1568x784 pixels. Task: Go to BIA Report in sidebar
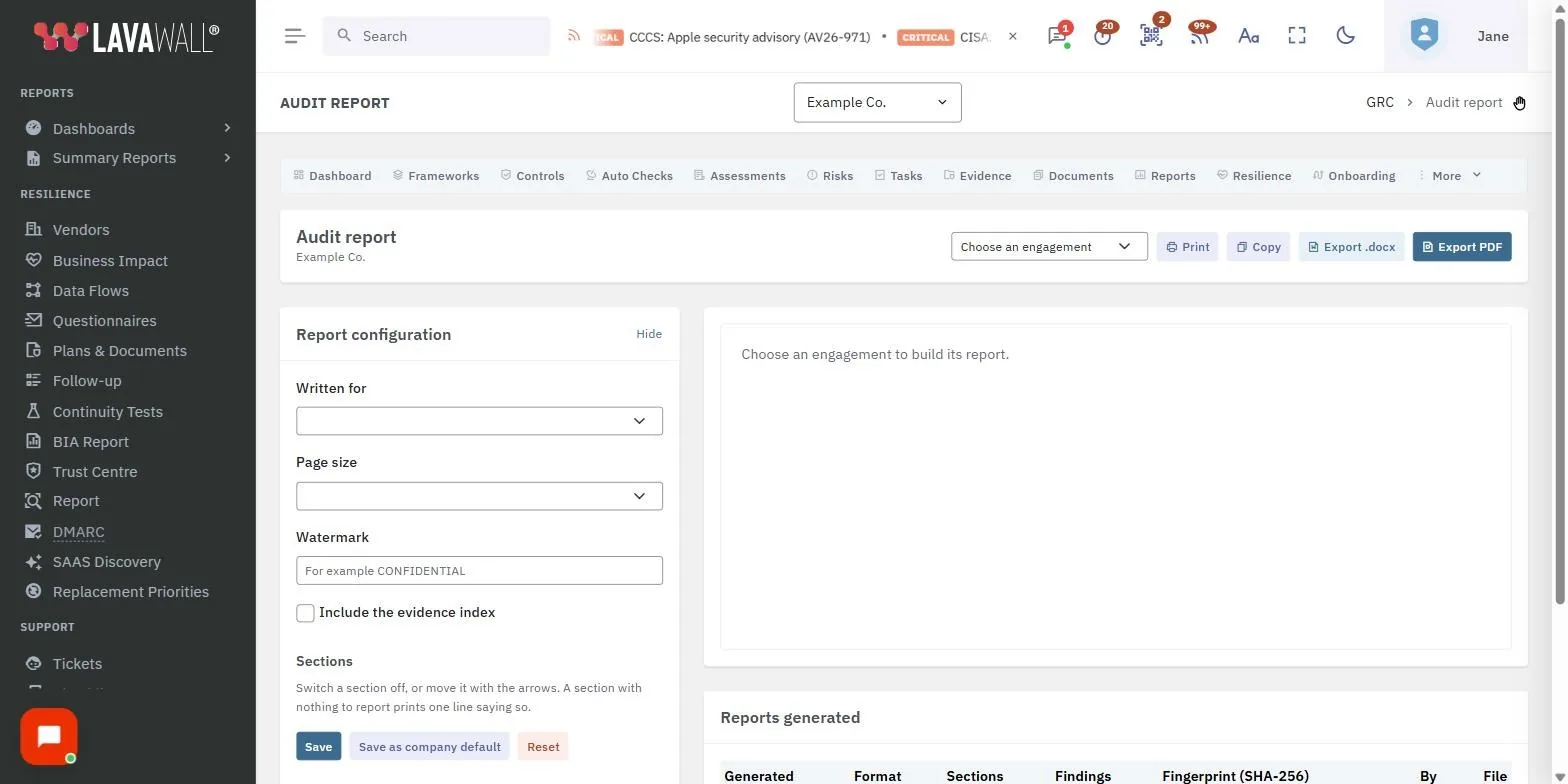[90, 442]
